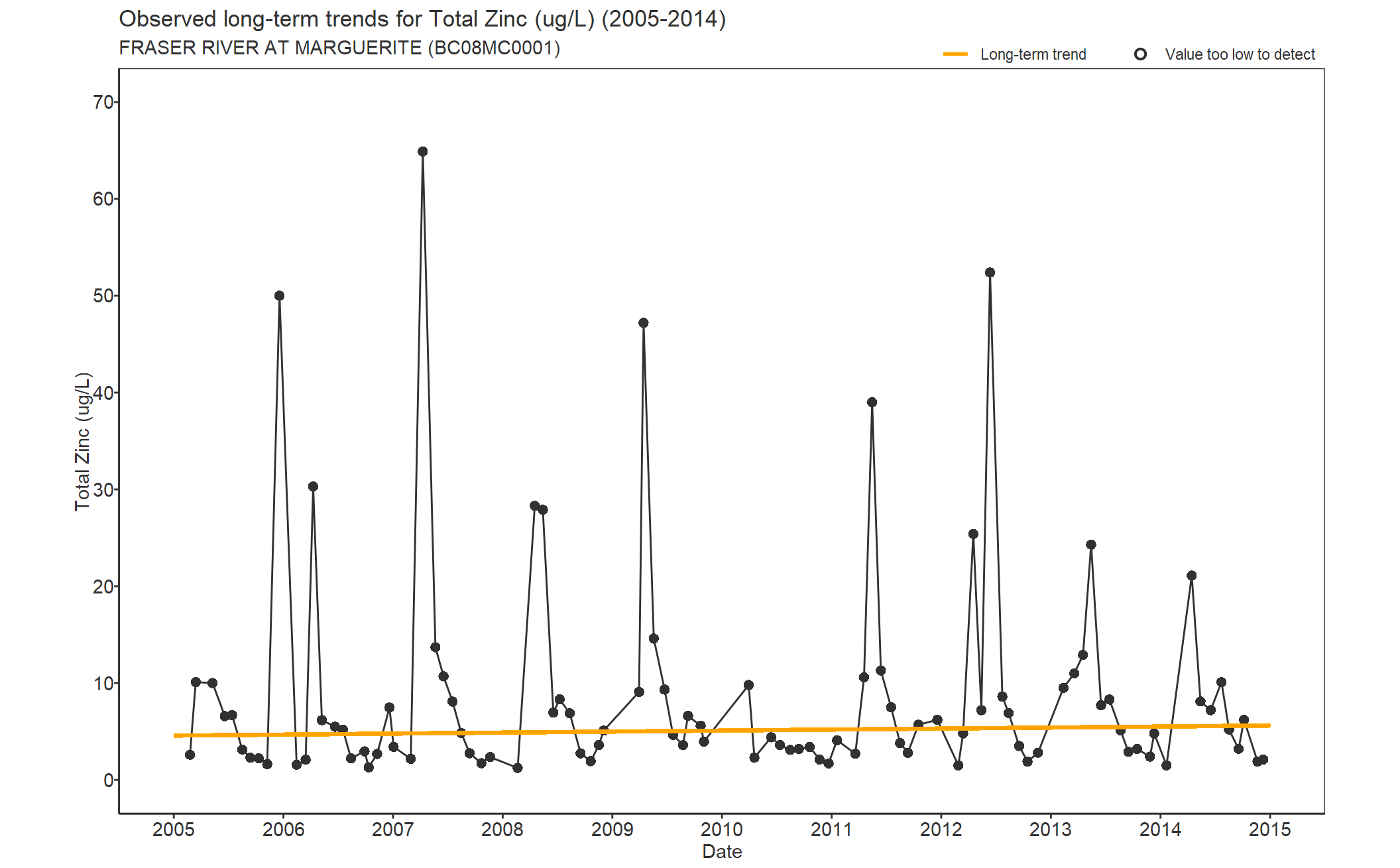The width and height of the screenshot is (1400, 868).
Task: Click the x-axis label 2011
Action: (x=831, y=830)
